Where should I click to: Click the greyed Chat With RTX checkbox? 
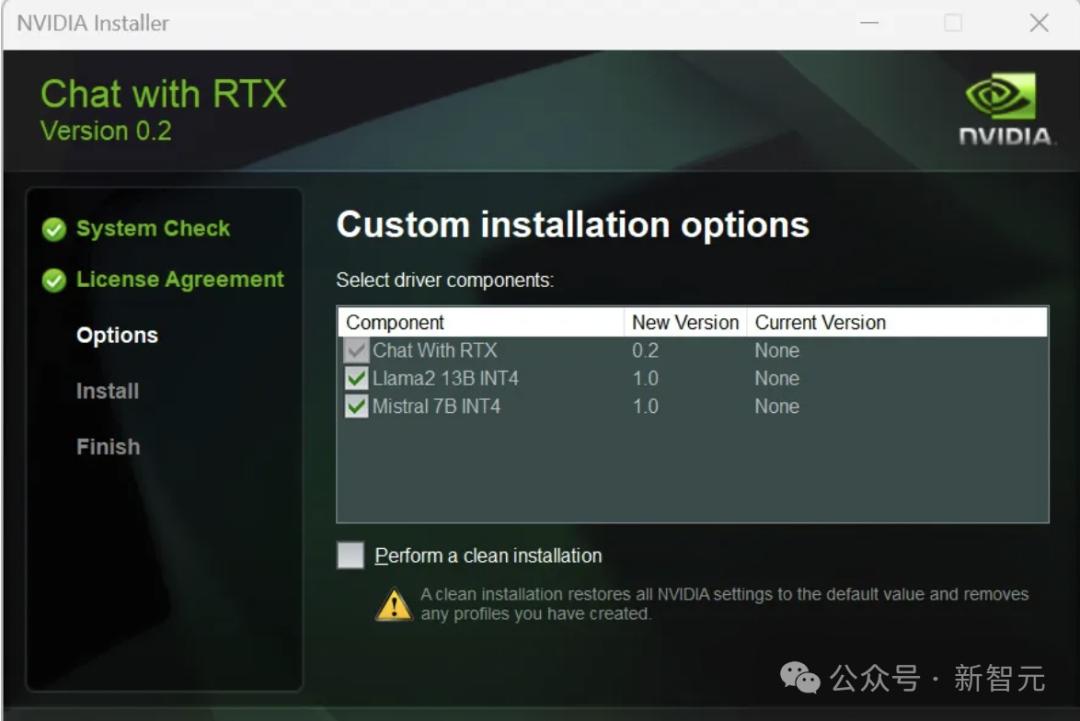coord(356,351)
